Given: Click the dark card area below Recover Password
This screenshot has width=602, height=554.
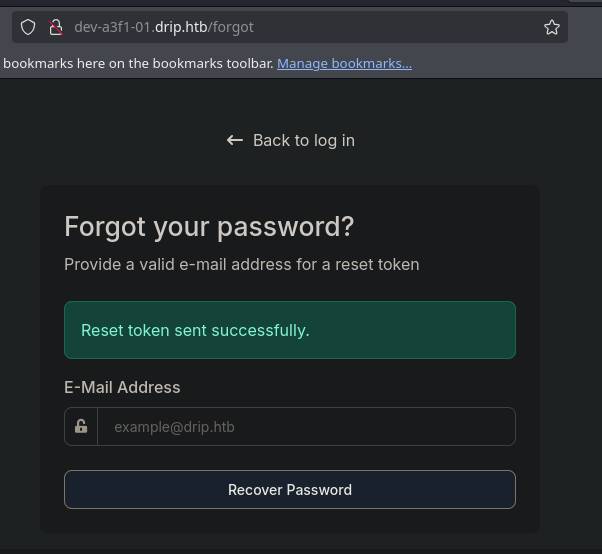Looking at the screenshot, I should 289,521.
